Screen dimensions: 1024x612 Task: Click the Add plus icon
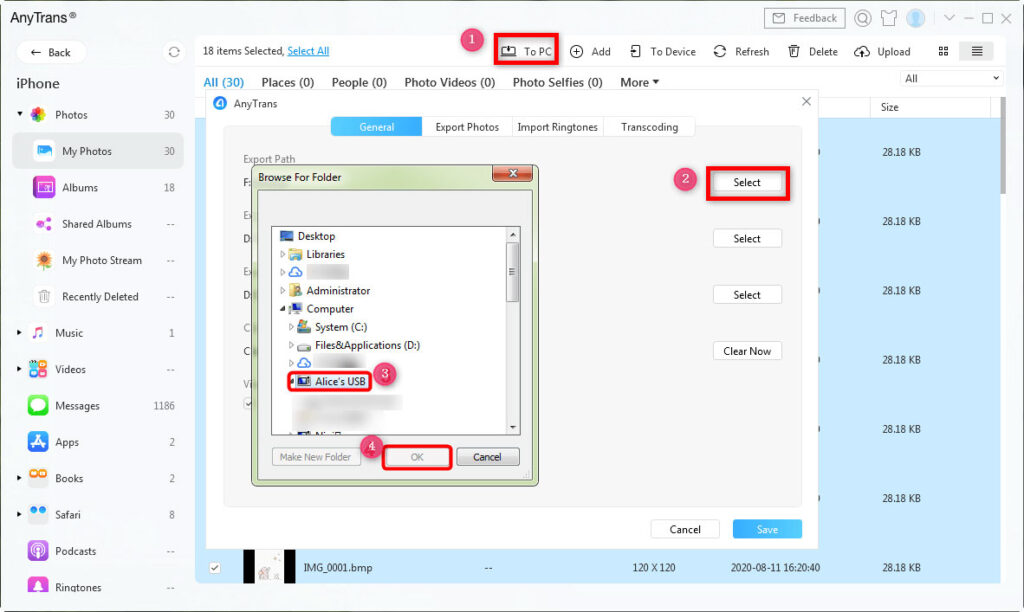click(x=576, y=52)
